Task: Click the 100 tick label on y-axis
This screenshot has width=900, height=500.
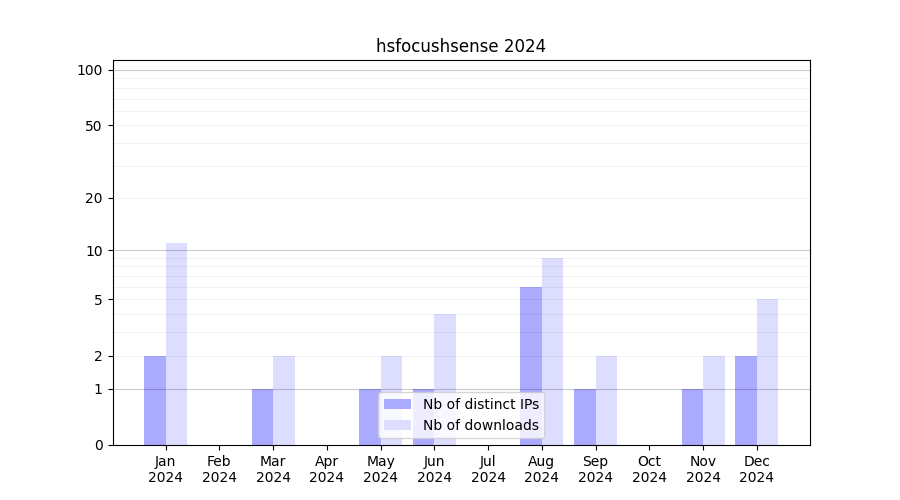Action: tap(90, 70)
